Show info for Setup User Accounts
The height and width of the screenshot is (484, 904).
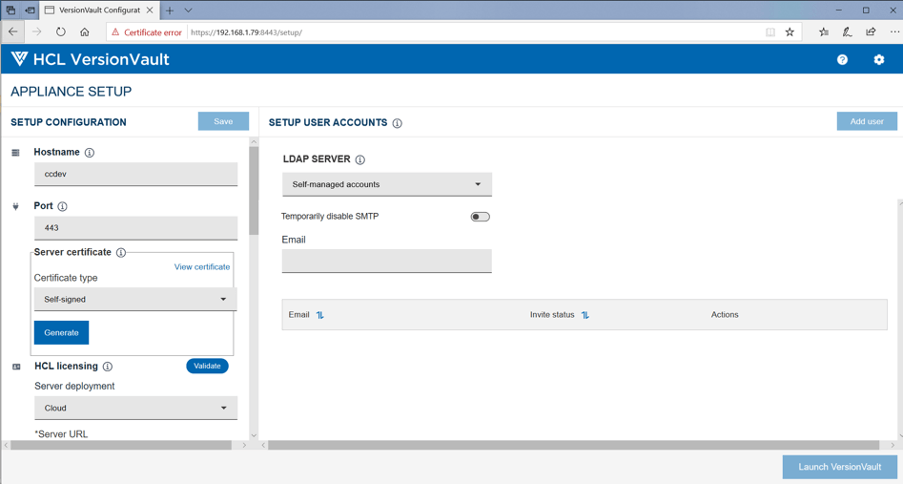coord(397,123)
